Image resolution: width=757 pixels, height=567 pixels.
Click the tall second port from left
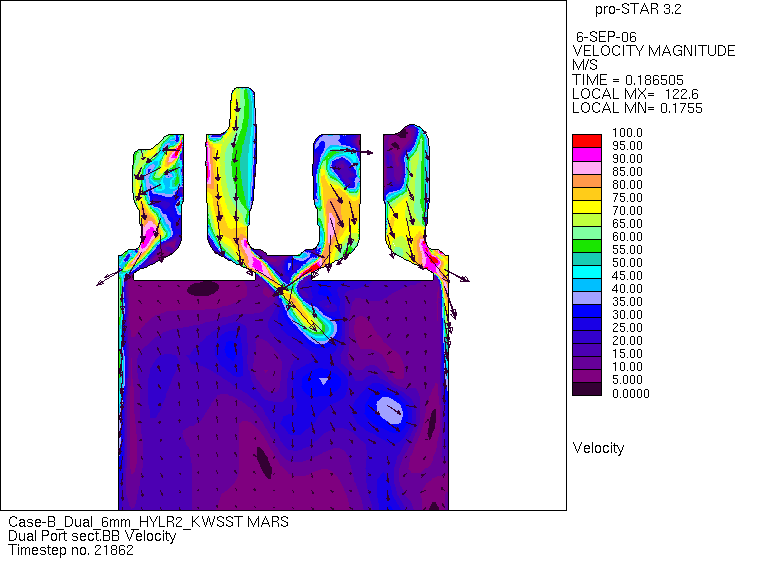pyautogui.click(x=231, y=174)
